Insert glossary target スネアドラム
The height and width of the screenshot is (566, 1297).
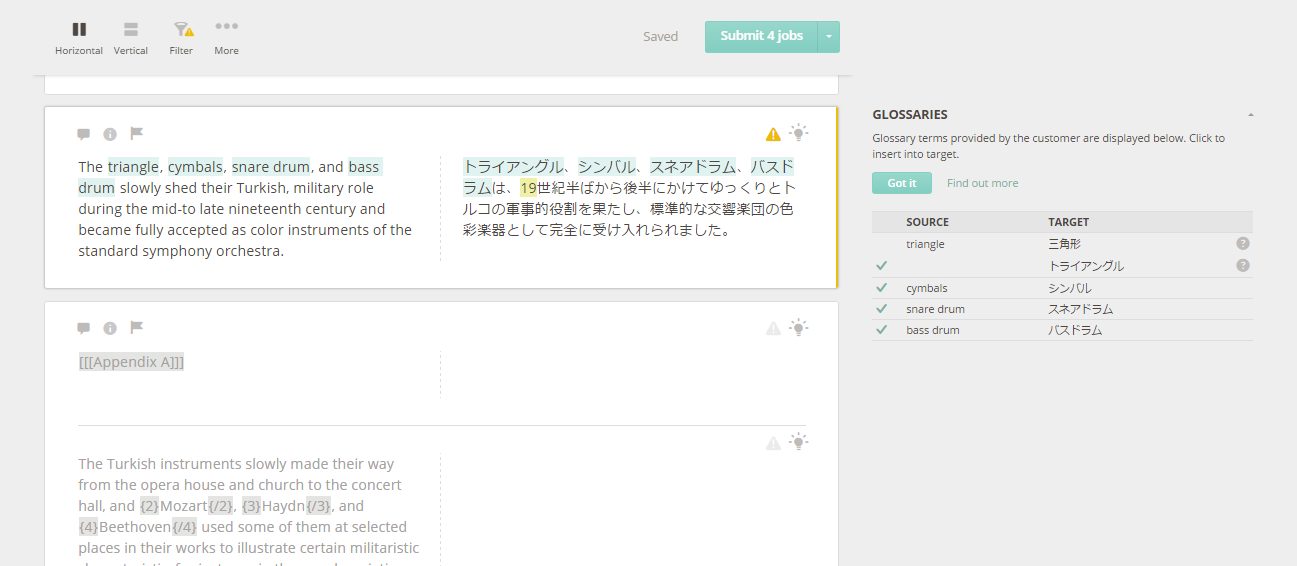point(1080,309)
